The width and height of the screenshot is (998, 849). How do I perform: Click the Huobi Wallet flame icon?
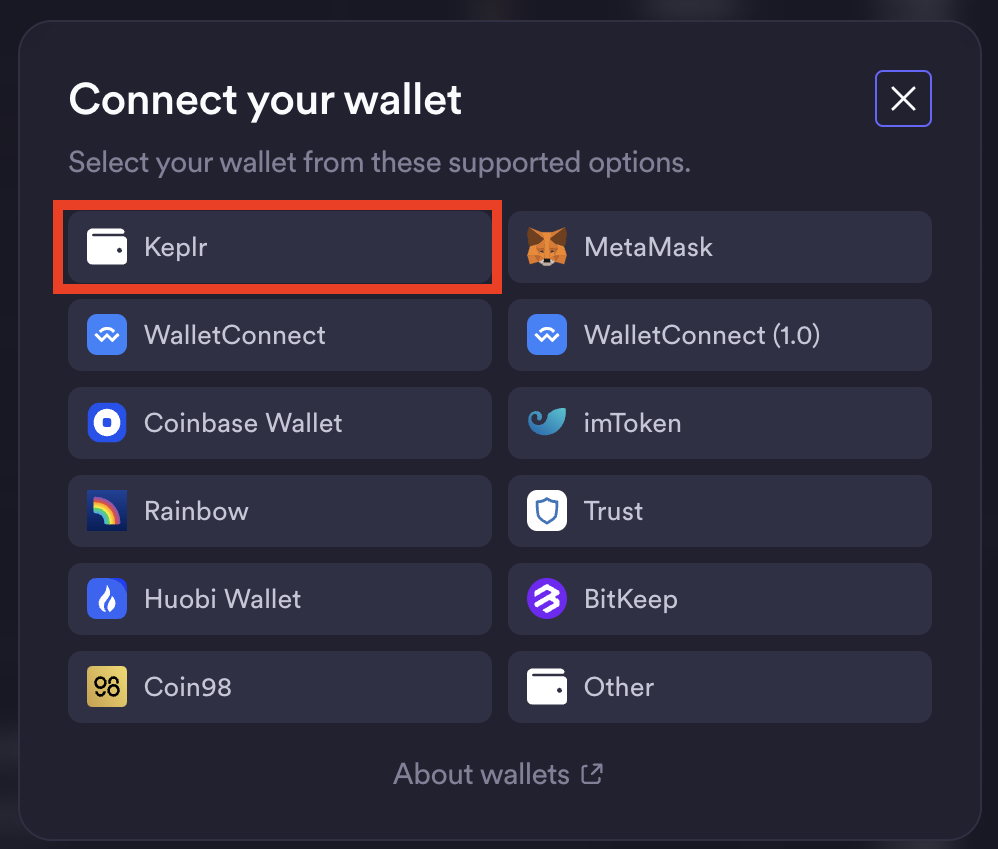pyautogui.click(x=107, y=599)
